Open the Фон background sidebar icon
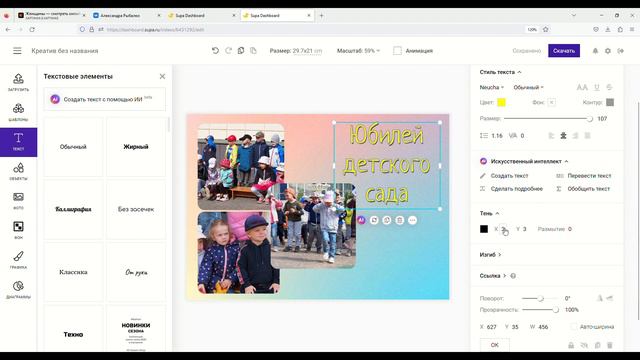640x360 pixels. [18, 230]
